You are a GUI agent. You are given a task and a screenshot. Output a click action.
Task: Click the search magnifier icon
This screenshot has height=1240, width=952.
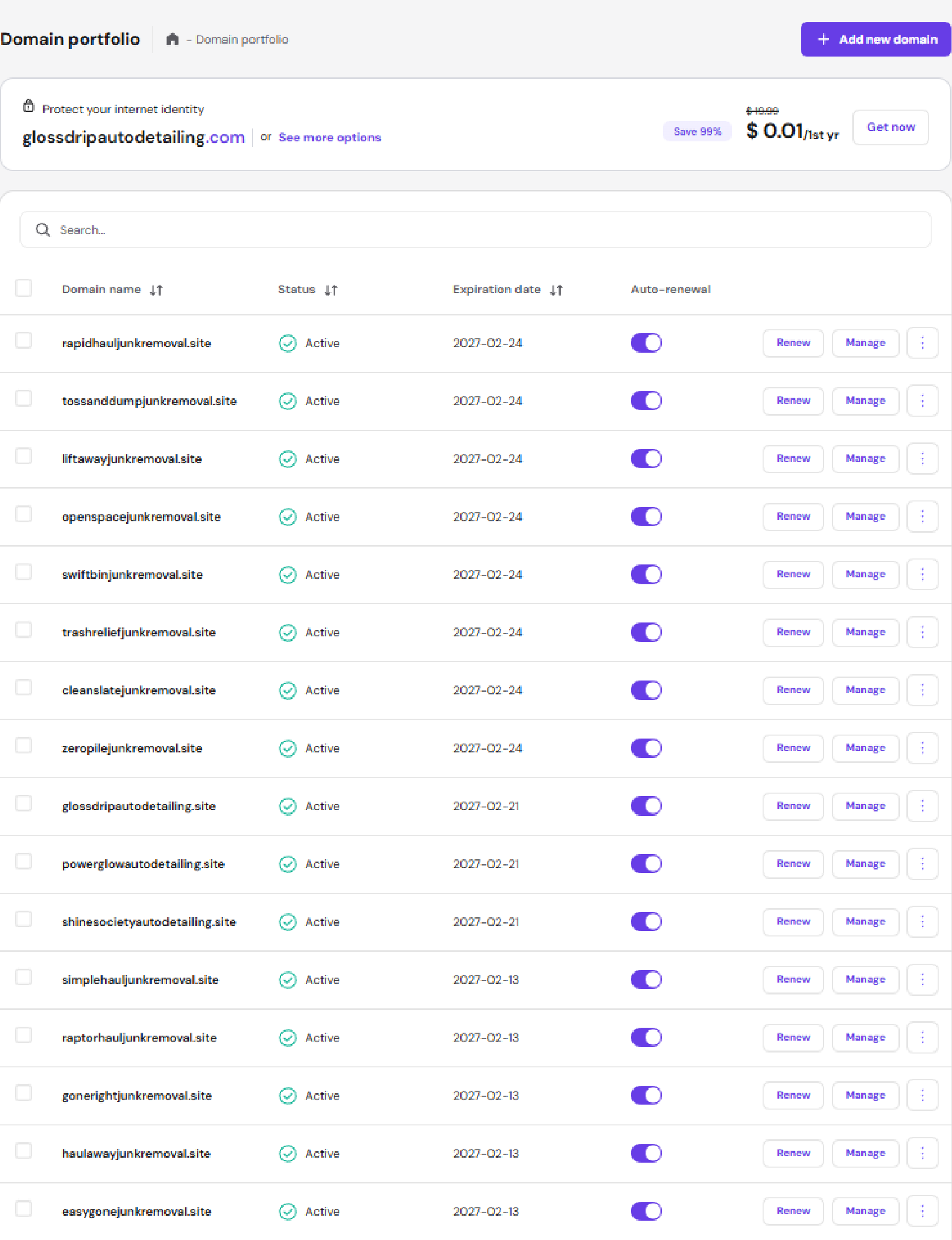[43, 230]
